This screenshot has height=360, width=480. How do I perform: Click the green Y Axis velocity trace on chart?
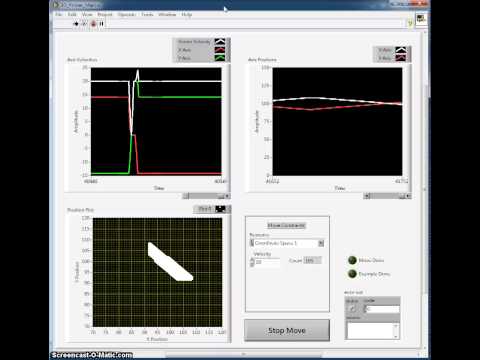click(180, 97)
